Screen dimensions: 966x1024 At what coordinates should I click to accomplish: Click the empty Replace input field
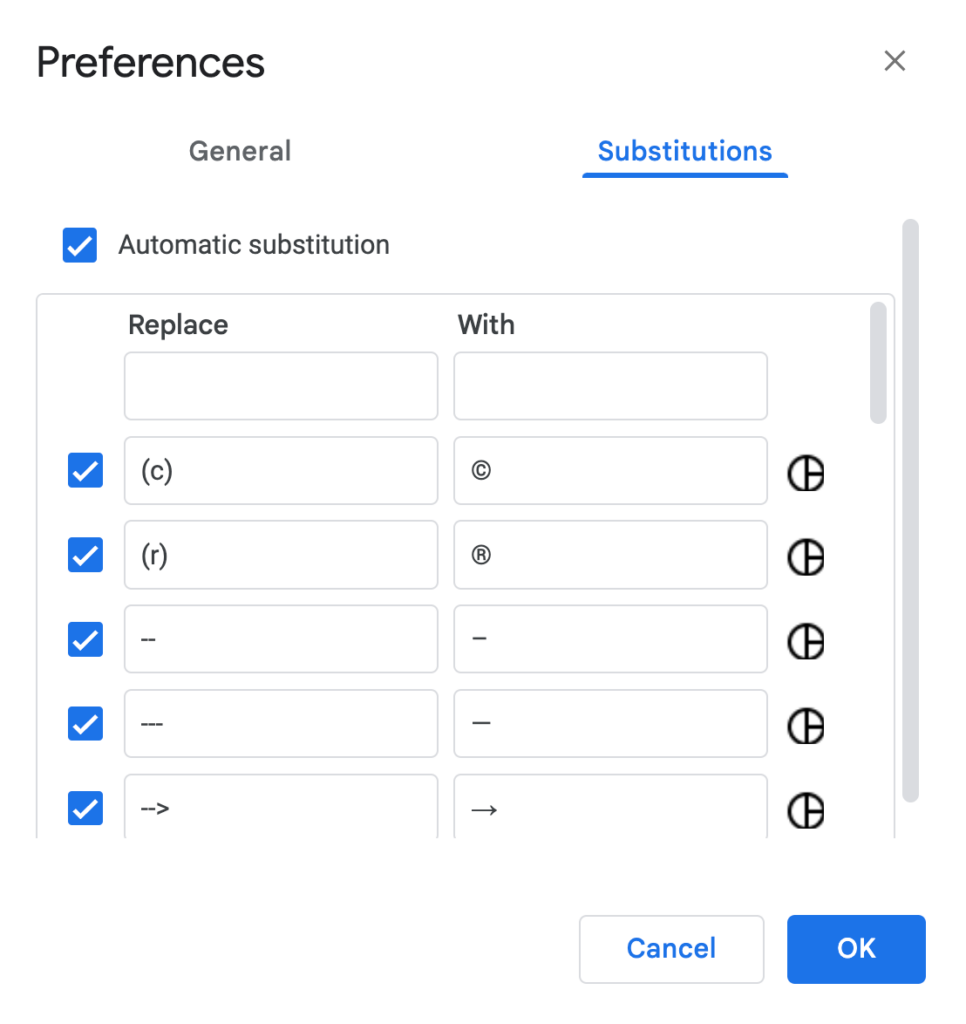[281, 385]
